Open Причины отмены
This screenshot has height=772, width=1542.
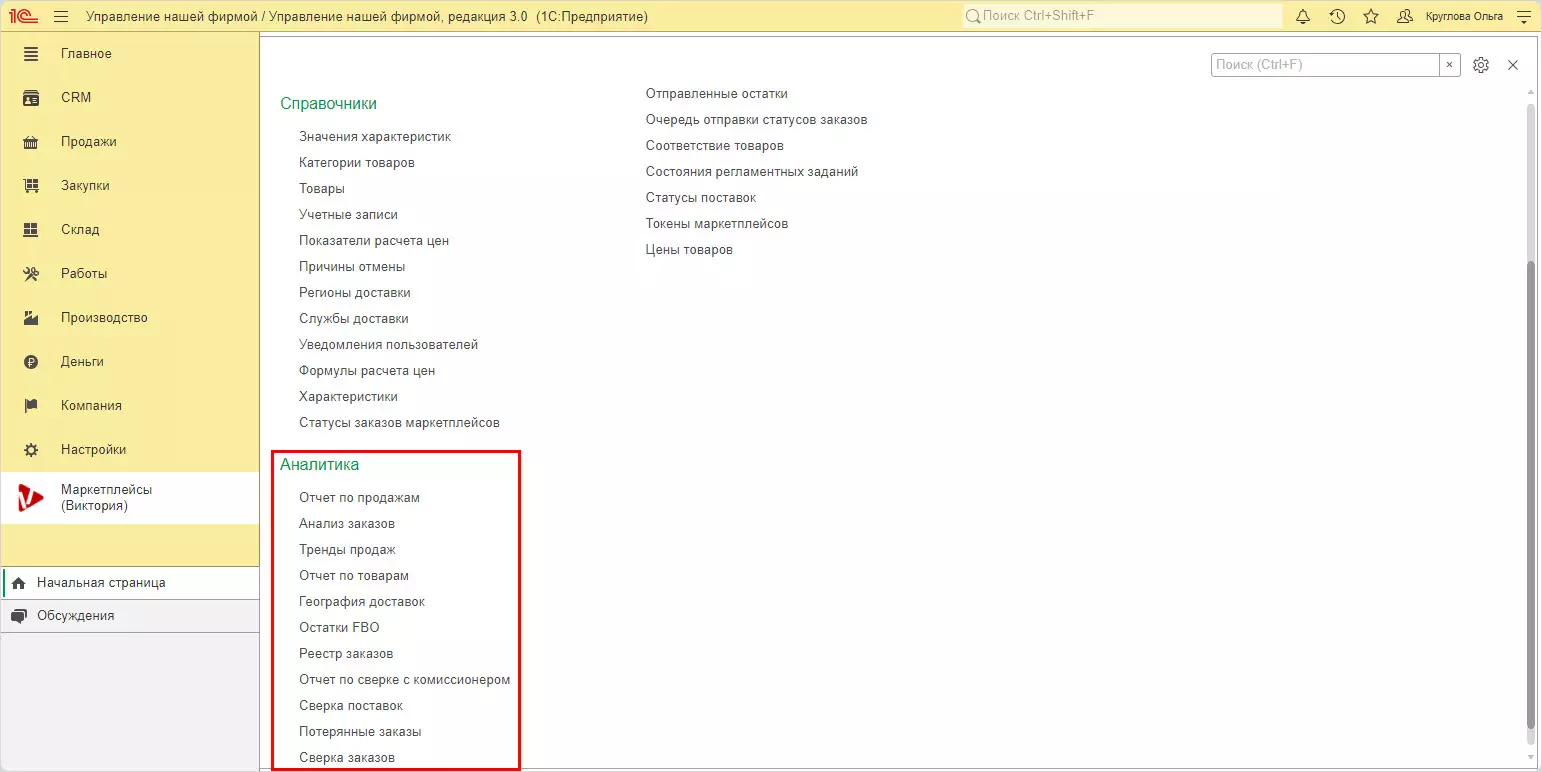tap(352, 267)
